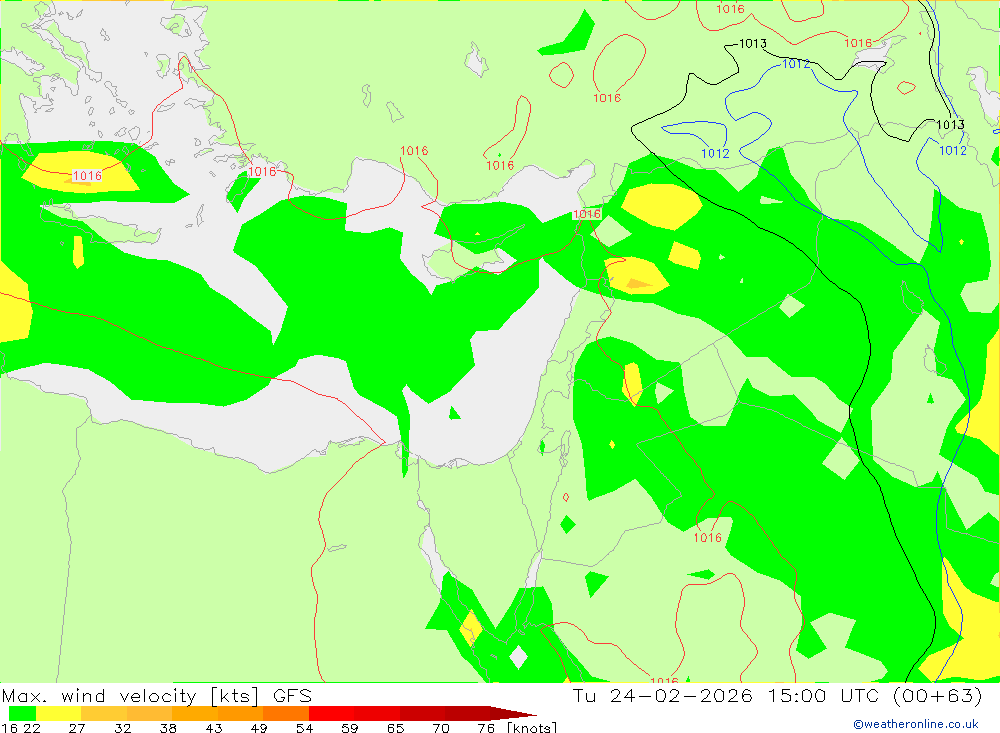Select the red swatch between 59 and 65

click(x=377, y=713)
